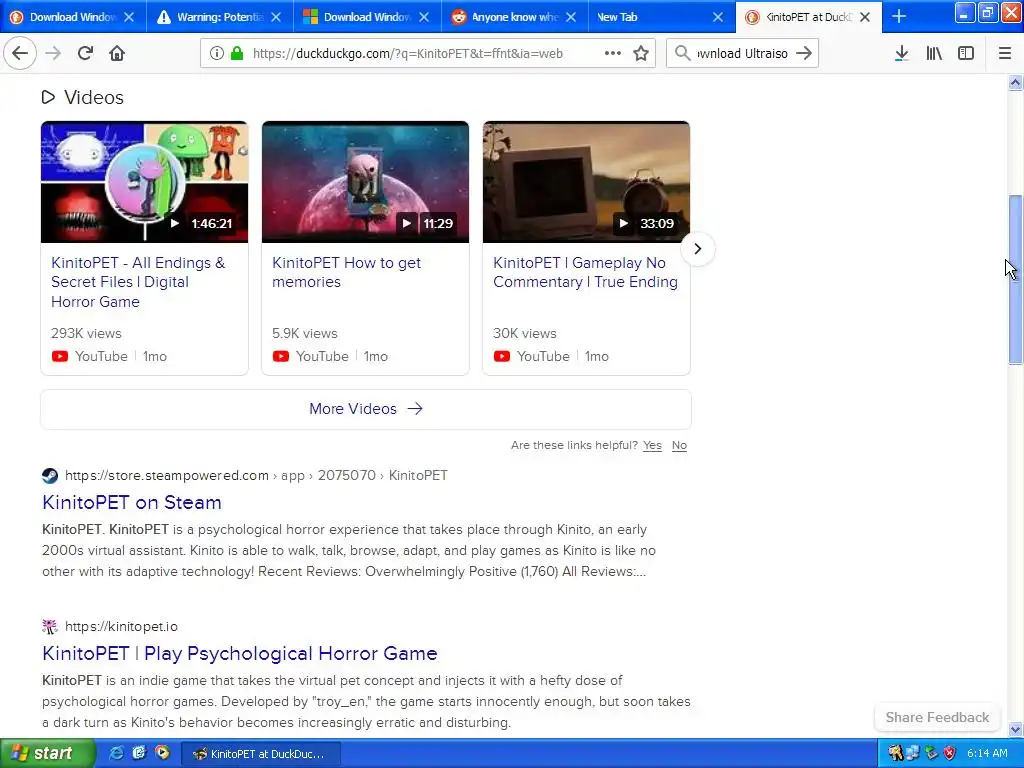
Task: Open the Firefox hamburger menu
Action: coord(1005,54)
